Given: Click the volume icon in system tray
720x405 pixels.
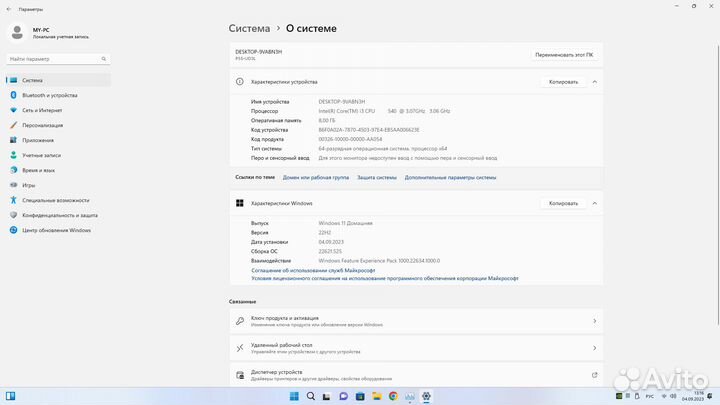Looking at the screenshot, I should 673,396.
